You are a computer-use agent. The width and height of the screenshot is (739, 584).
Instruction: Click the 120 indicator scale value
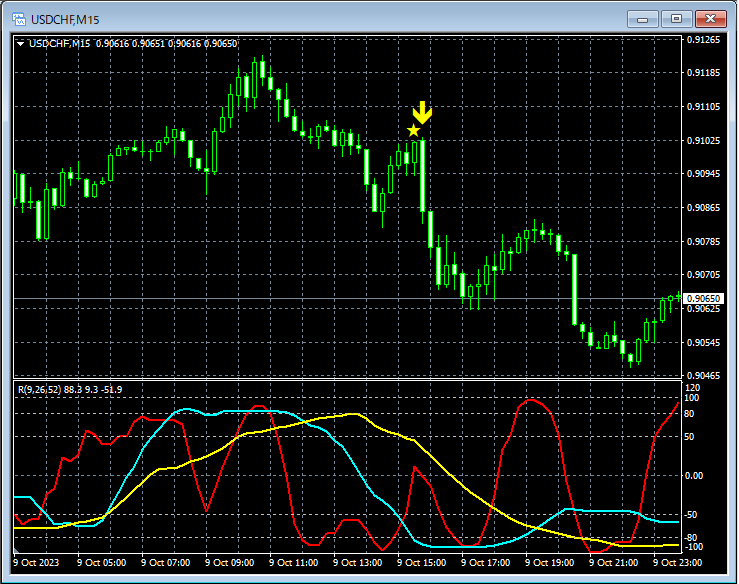tap(692, 387)
